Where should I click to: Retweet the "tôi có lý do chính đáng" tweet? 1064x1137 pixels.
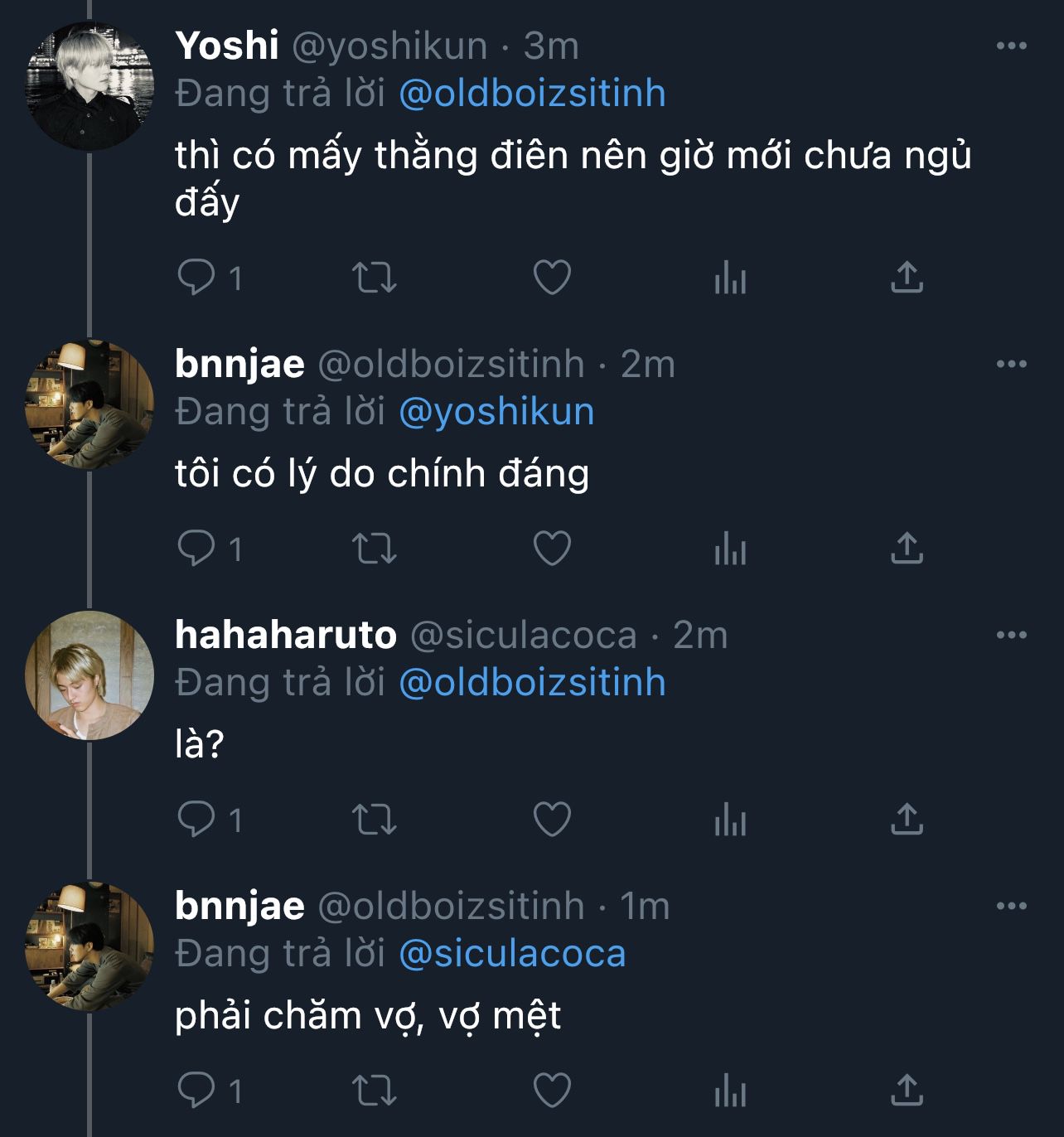point(375,549)
